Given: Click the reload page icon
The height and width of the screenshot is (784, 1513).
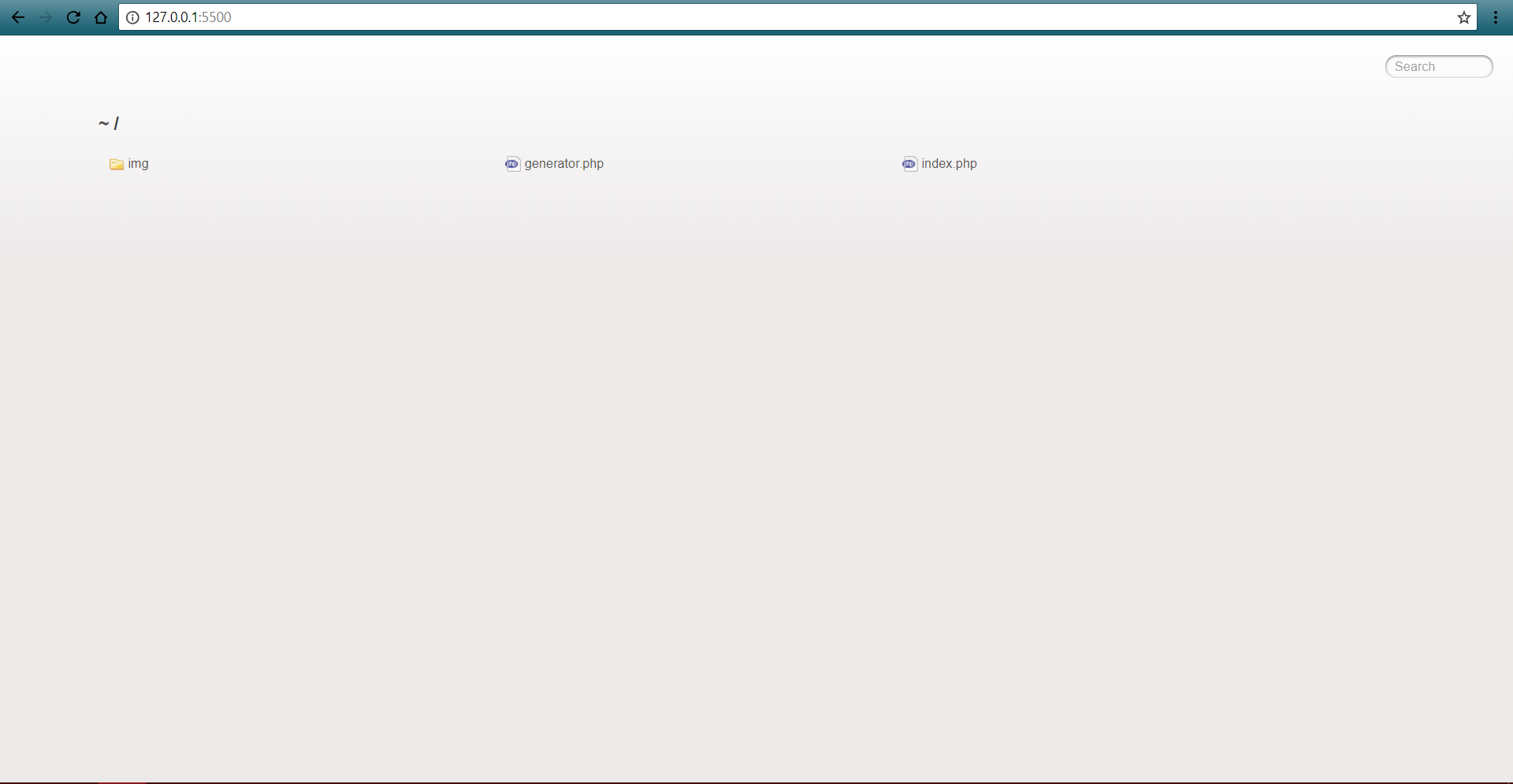Looking at the screenshot, I should coord(73,17).
